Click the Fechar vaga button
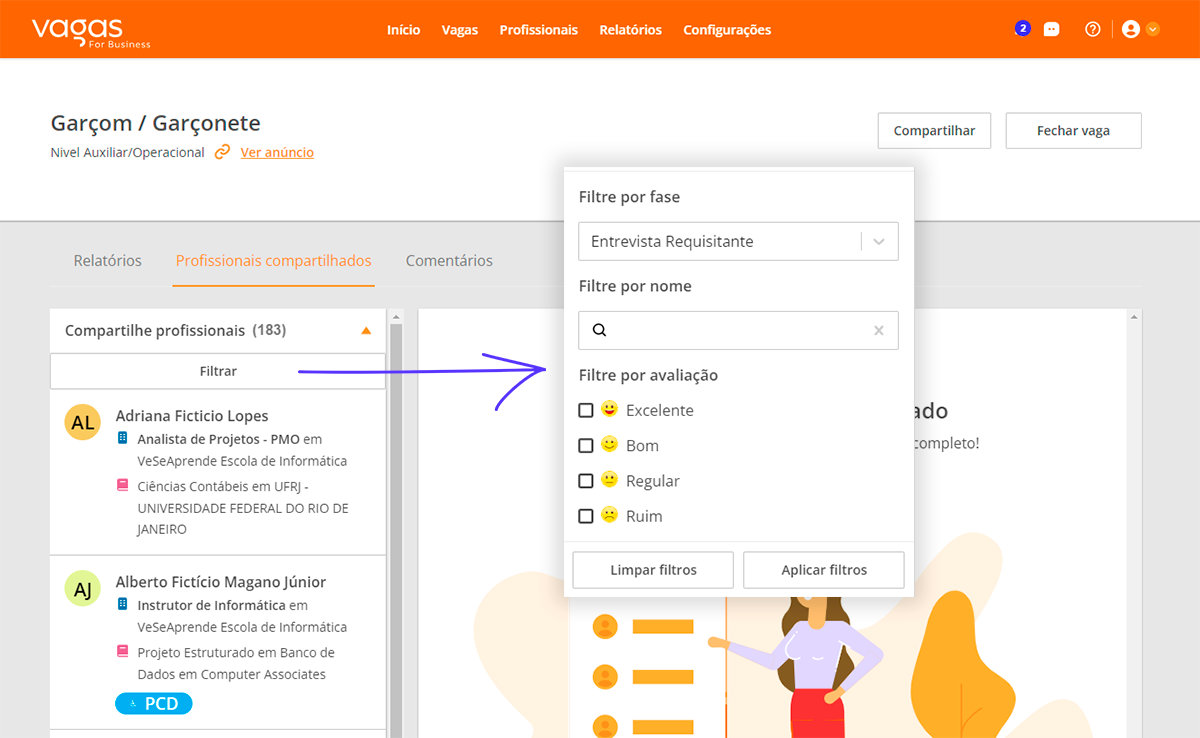The height and width of the screenshot is (738, 1200). (1074, 131)
